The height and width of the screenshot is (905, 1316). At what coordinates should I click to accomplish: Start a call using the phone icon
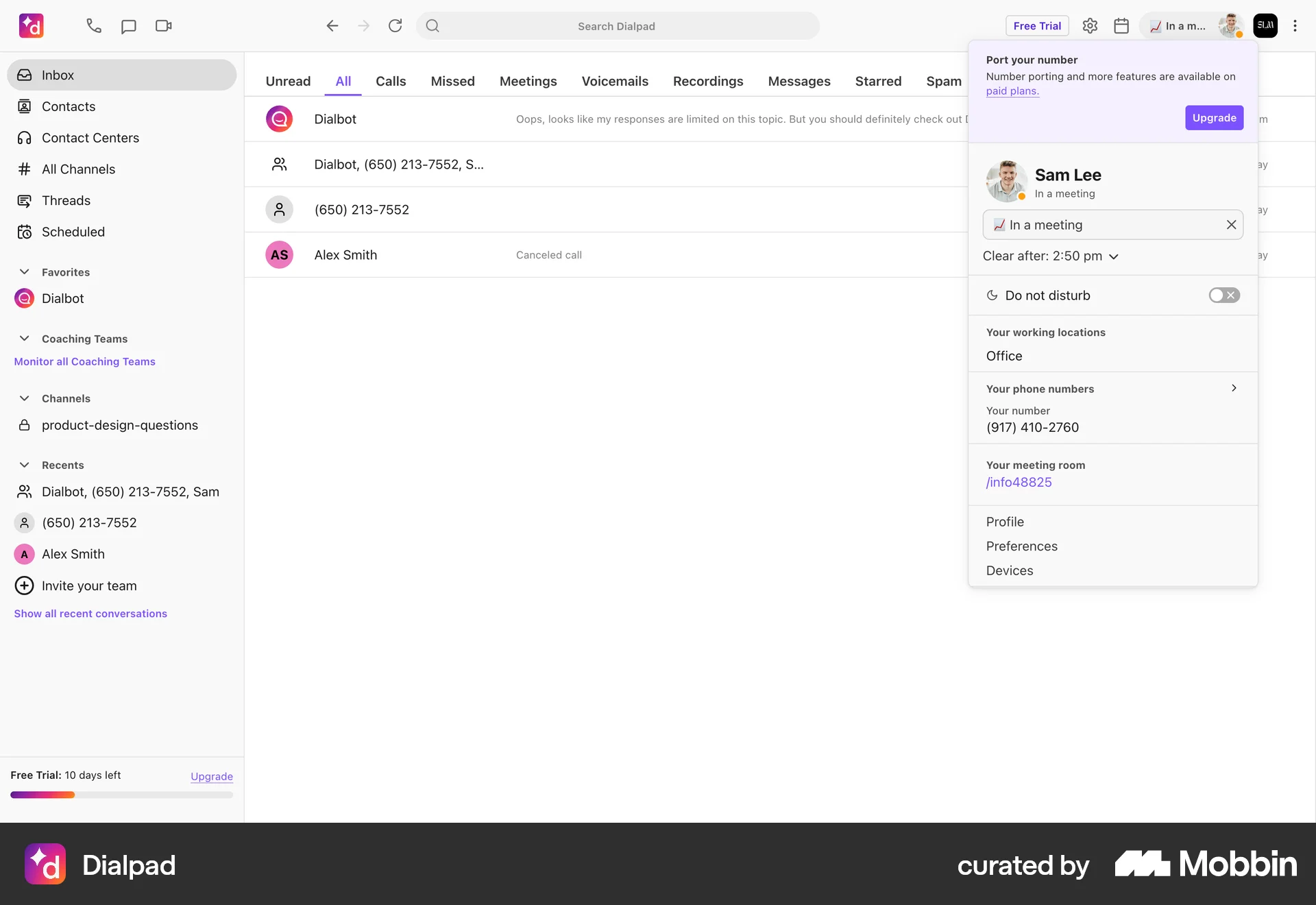[93, 26]
